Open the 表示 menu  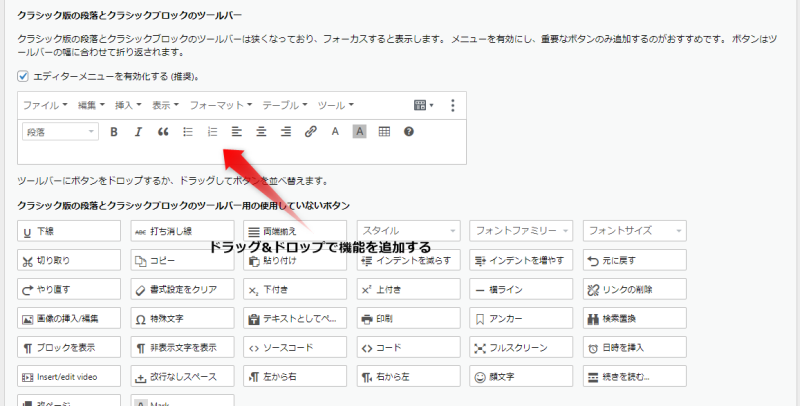[x=165, y=105]
